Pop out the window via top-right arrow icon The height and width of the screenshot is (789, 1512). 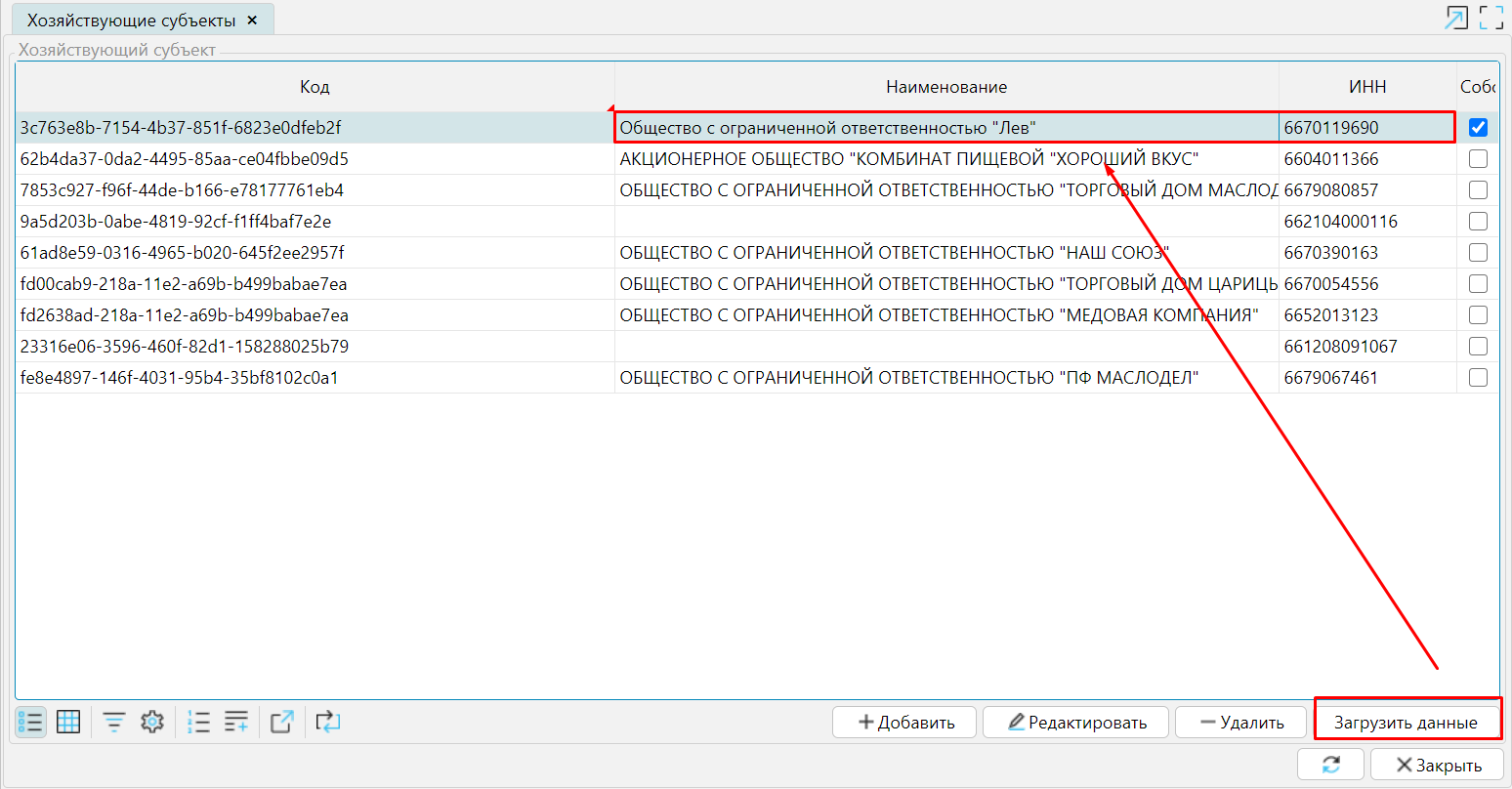coord(1456,18)
